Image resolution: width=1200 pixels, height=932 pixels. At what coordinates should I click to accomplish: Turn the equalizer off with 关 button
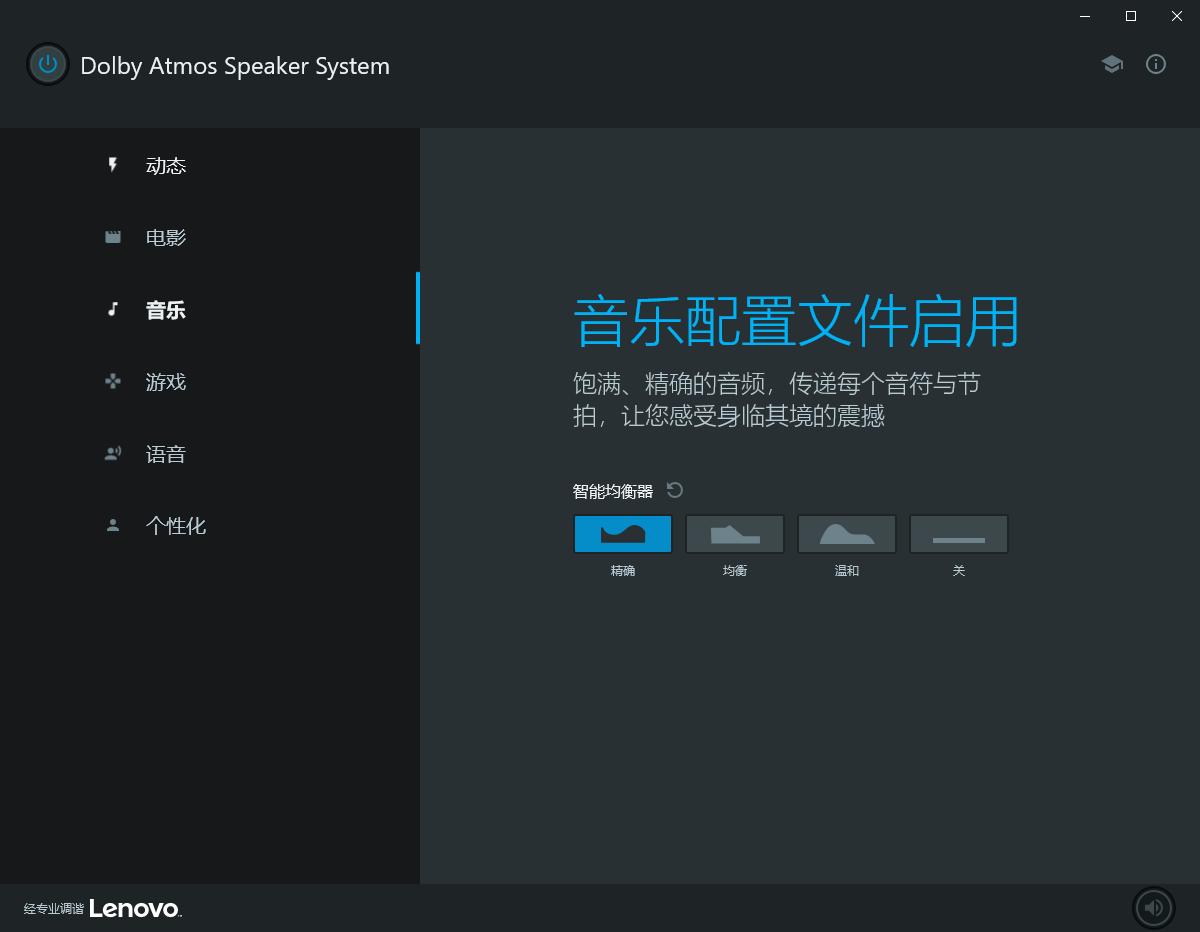click(959, 534)
